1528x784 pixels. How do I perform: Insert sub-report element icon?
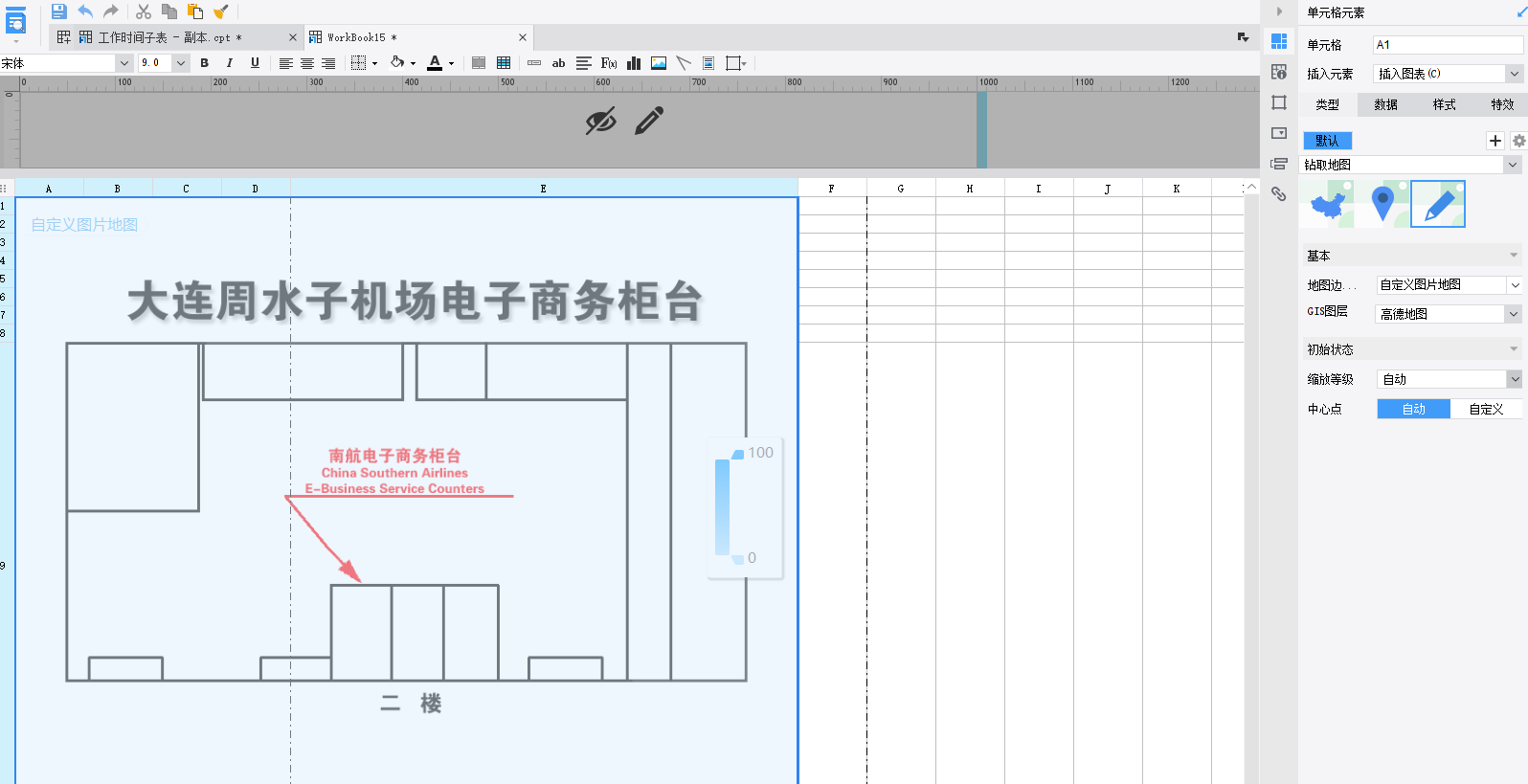(x=708, y=63)
